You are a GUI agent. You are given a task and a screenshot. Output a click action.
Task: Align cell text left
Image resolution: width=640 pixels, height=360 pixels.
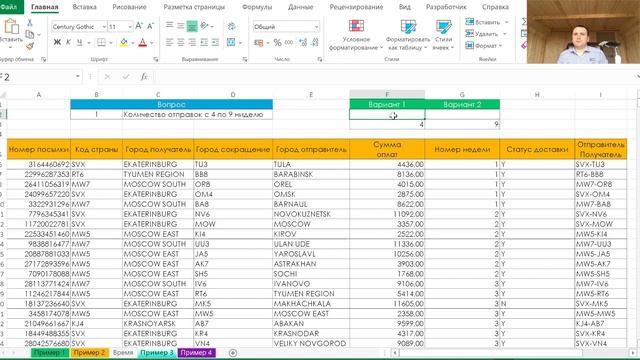[x=169, y=42]
